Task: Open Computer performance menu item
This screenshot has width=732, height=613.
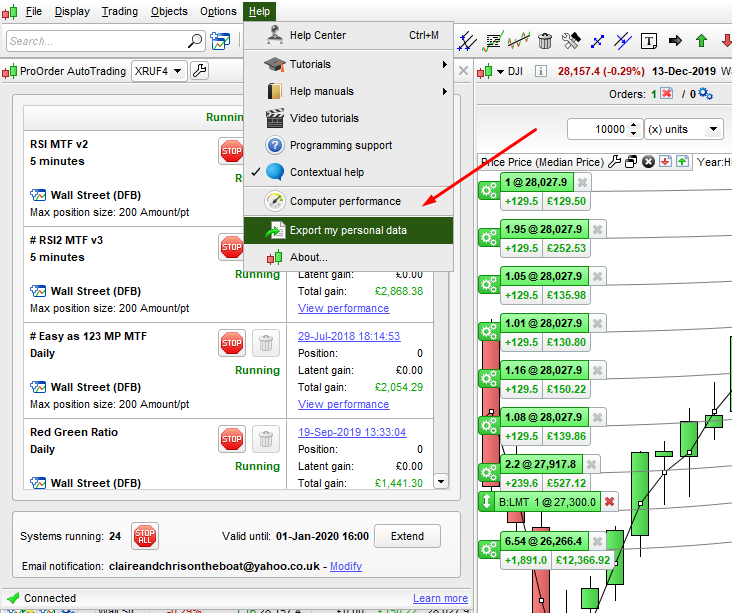Action: pyautogui.click(x=348, y=201)
